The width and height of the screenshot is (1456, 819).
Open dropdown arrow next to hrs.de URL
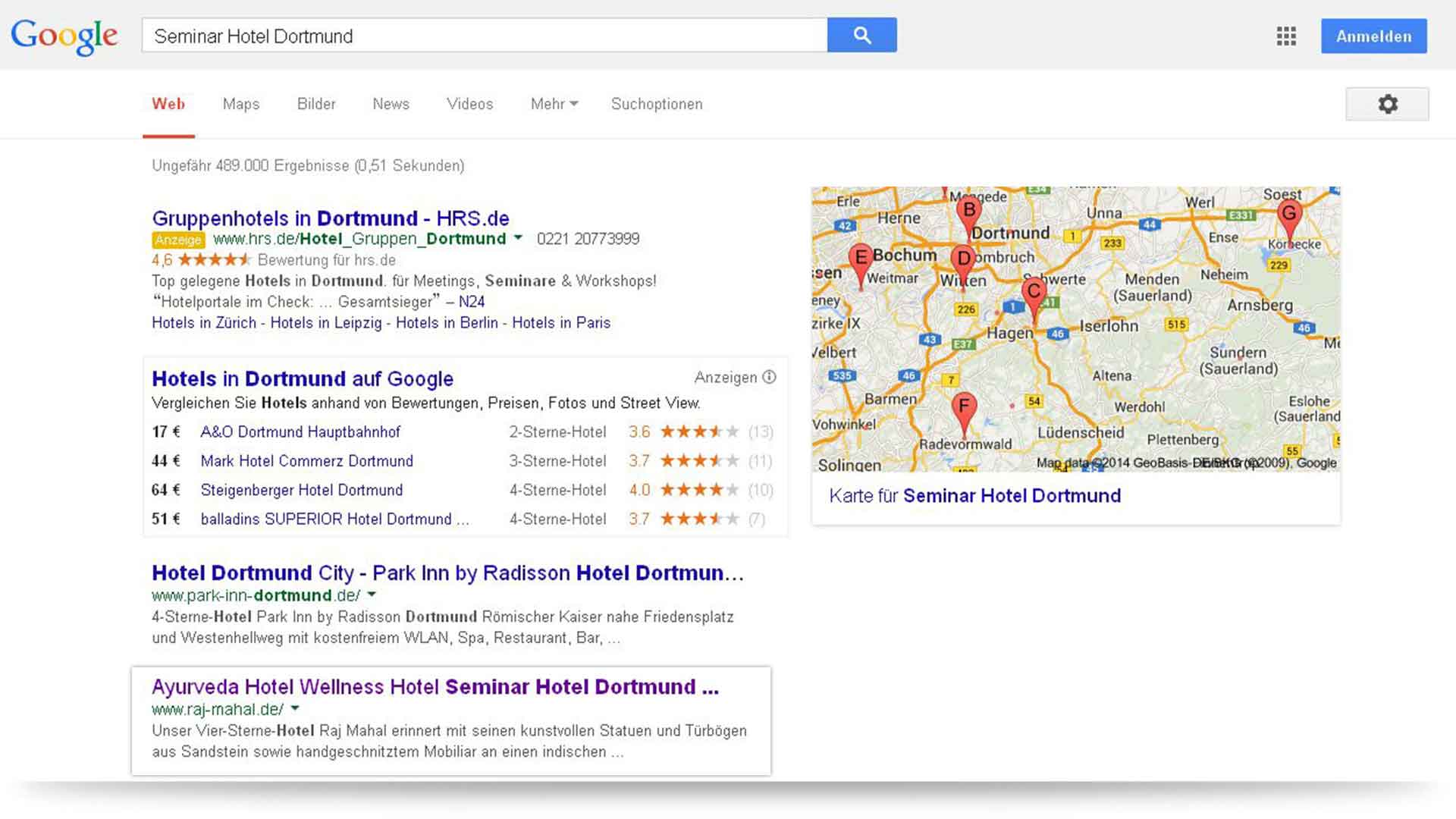518,238
